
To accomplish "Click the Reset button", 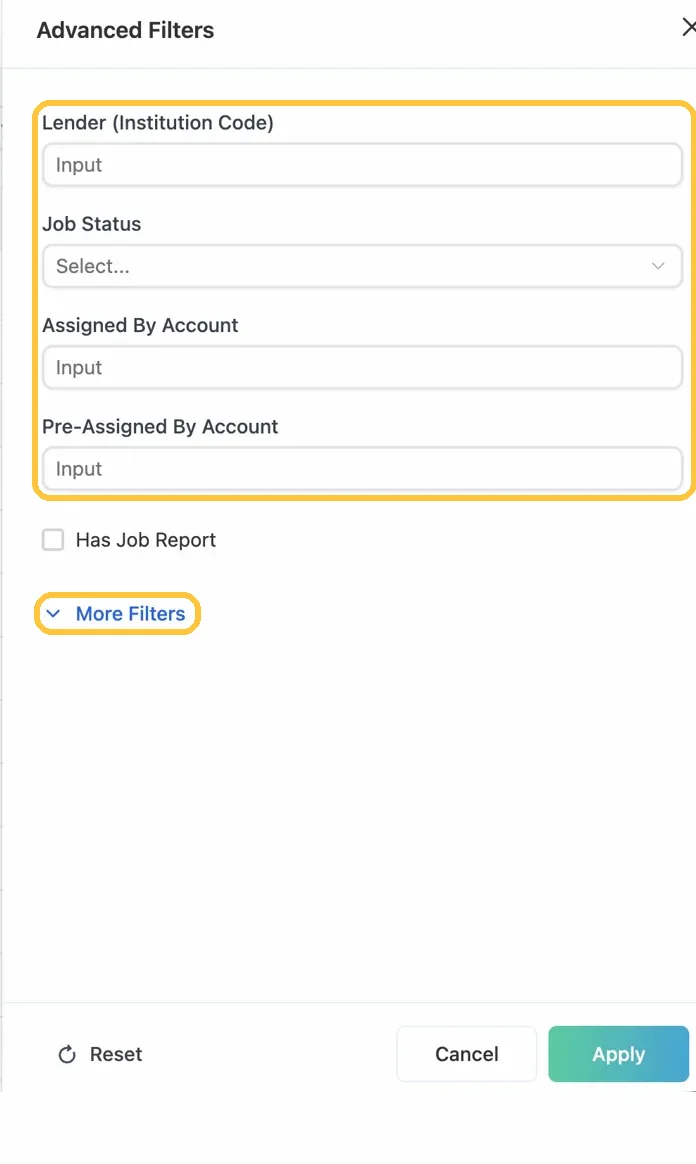I will click(x=100, y=1054).
